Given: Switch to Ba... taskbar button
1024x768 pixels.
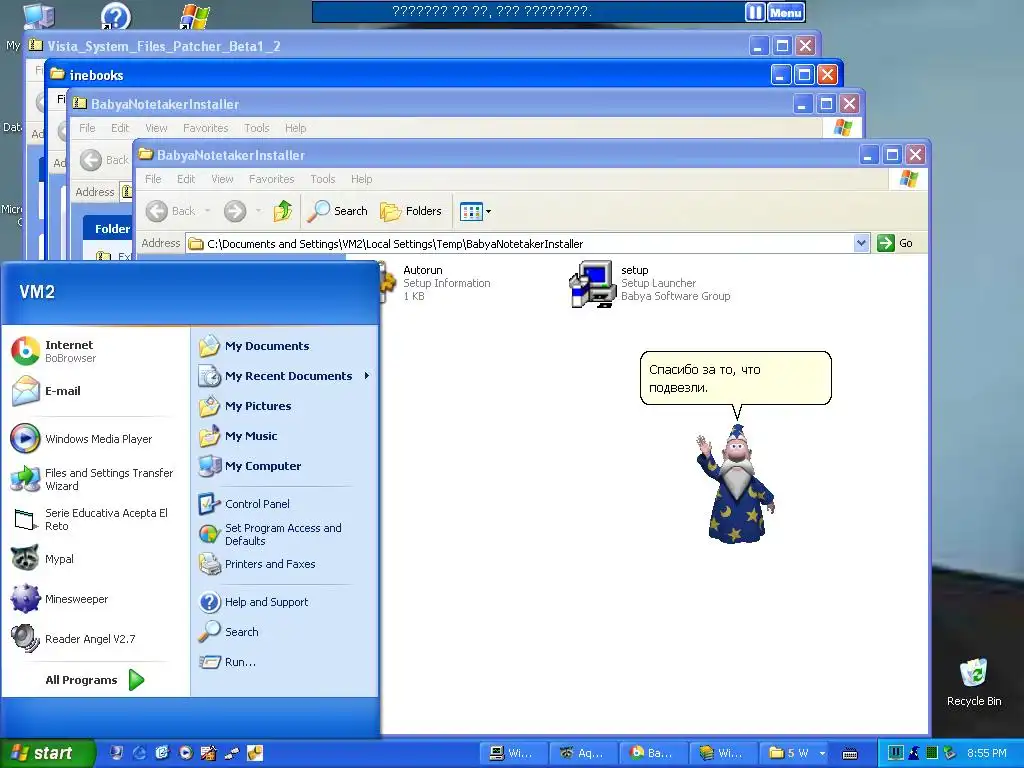Looking at the screenshot, I should (x=653, y=753).
